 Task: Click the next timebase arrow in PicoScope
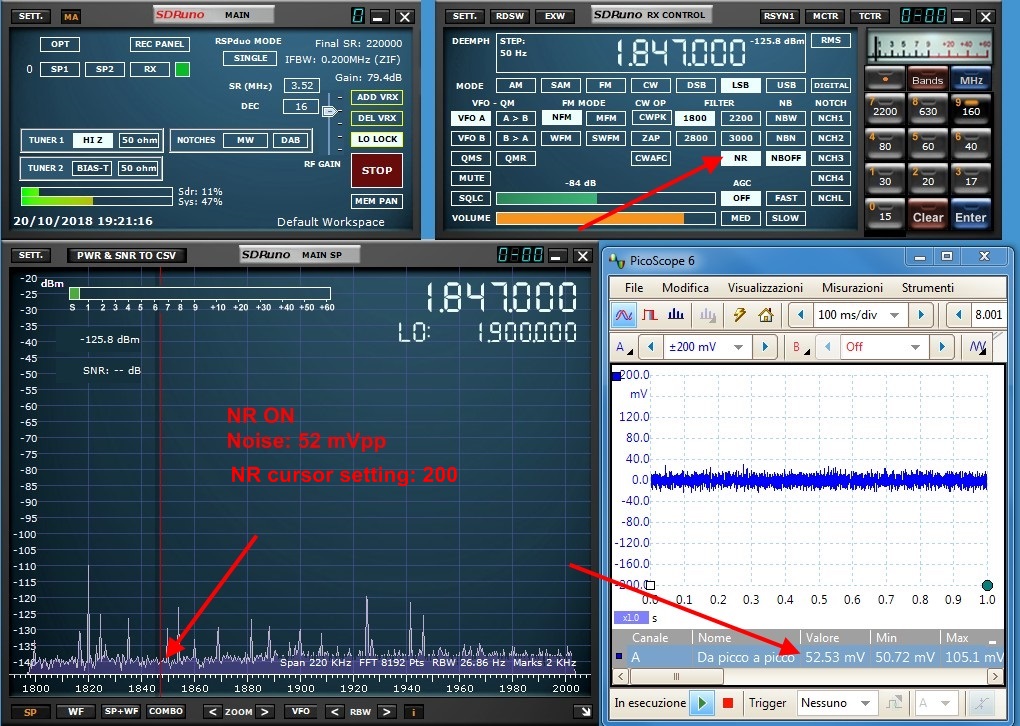(920, 315)
